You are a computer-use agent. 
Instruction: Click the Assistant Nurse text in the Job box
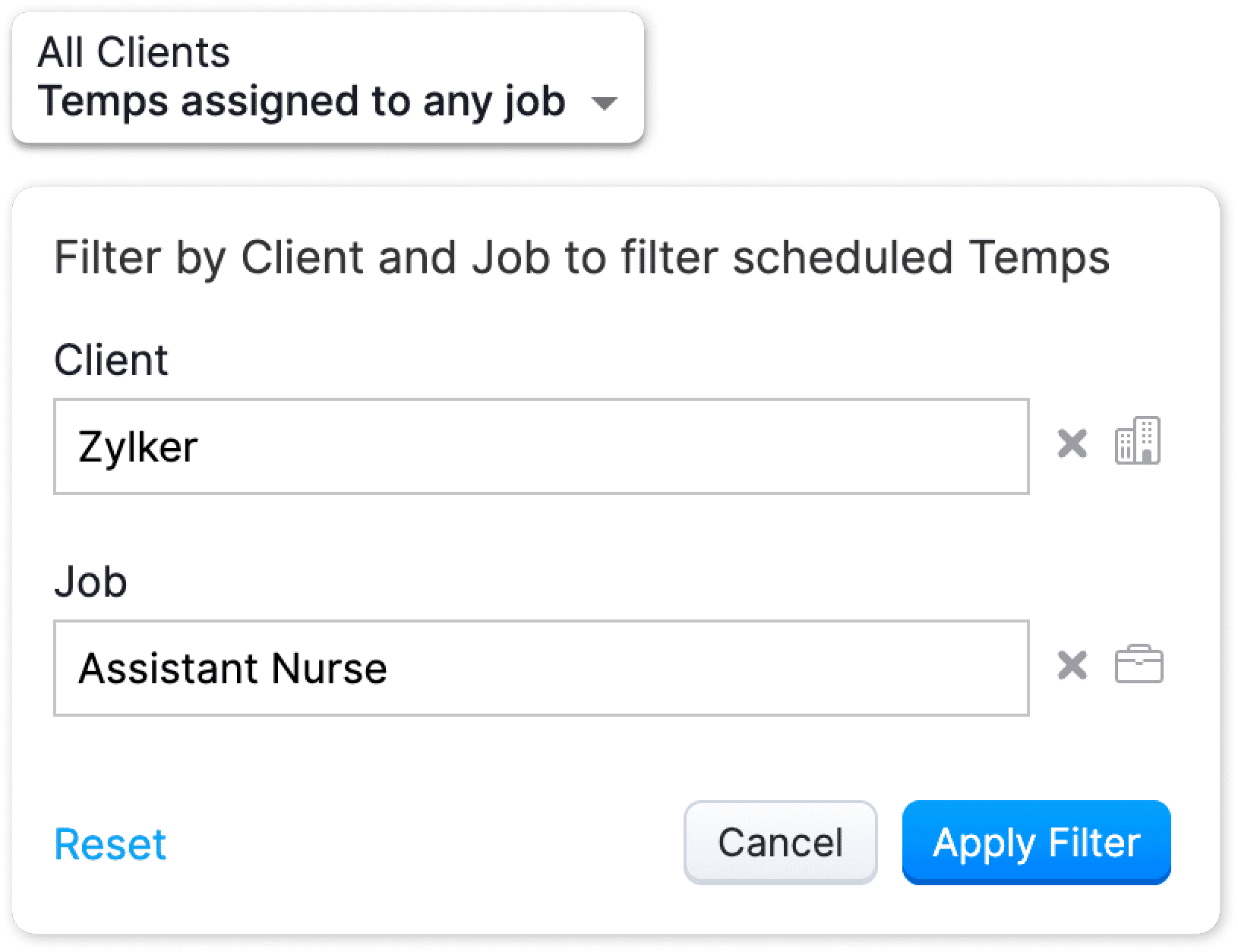[232, 669]
